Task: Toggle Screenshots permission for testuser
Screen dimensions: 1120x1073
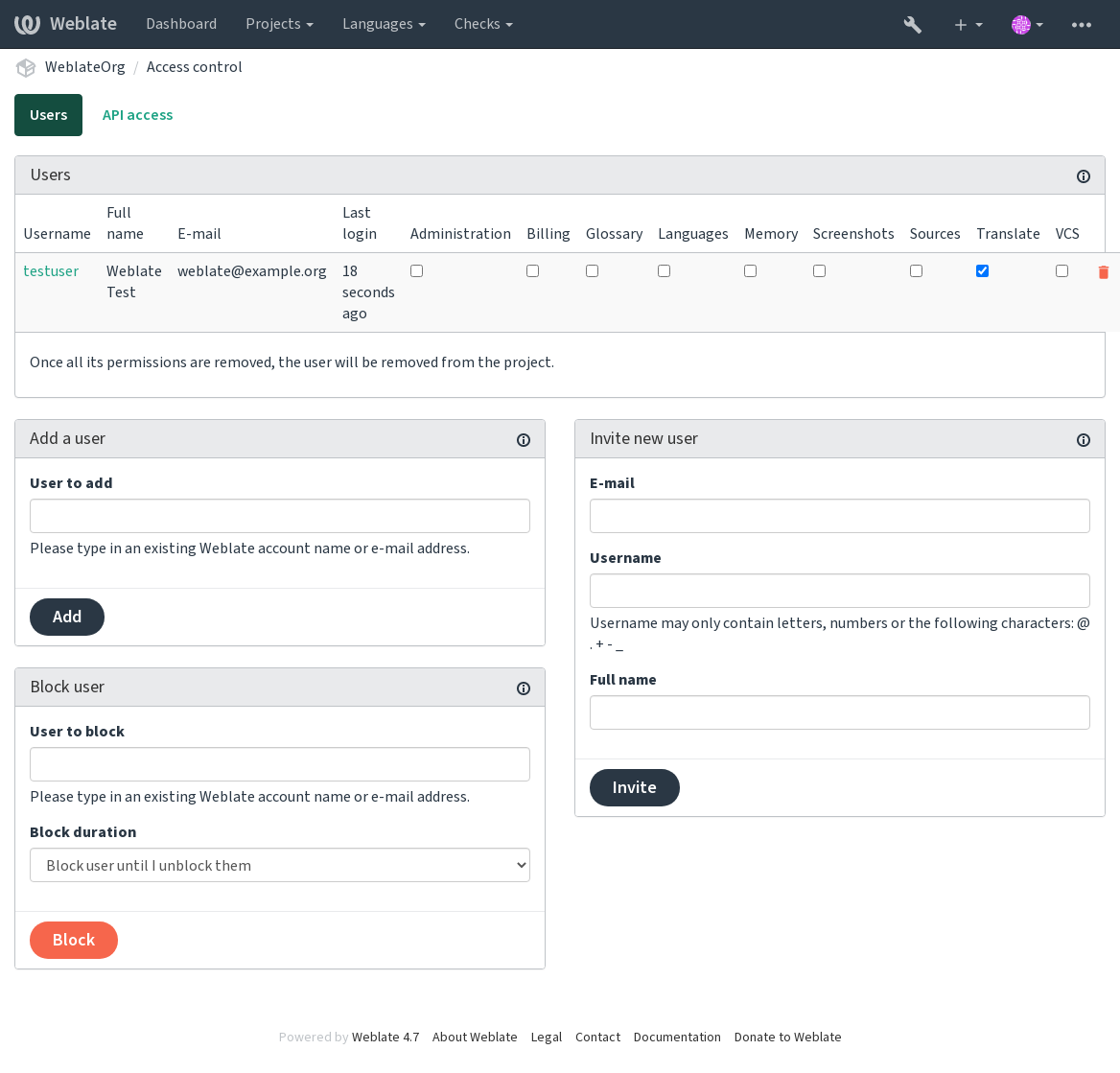Action: click(x=819, y=270)
